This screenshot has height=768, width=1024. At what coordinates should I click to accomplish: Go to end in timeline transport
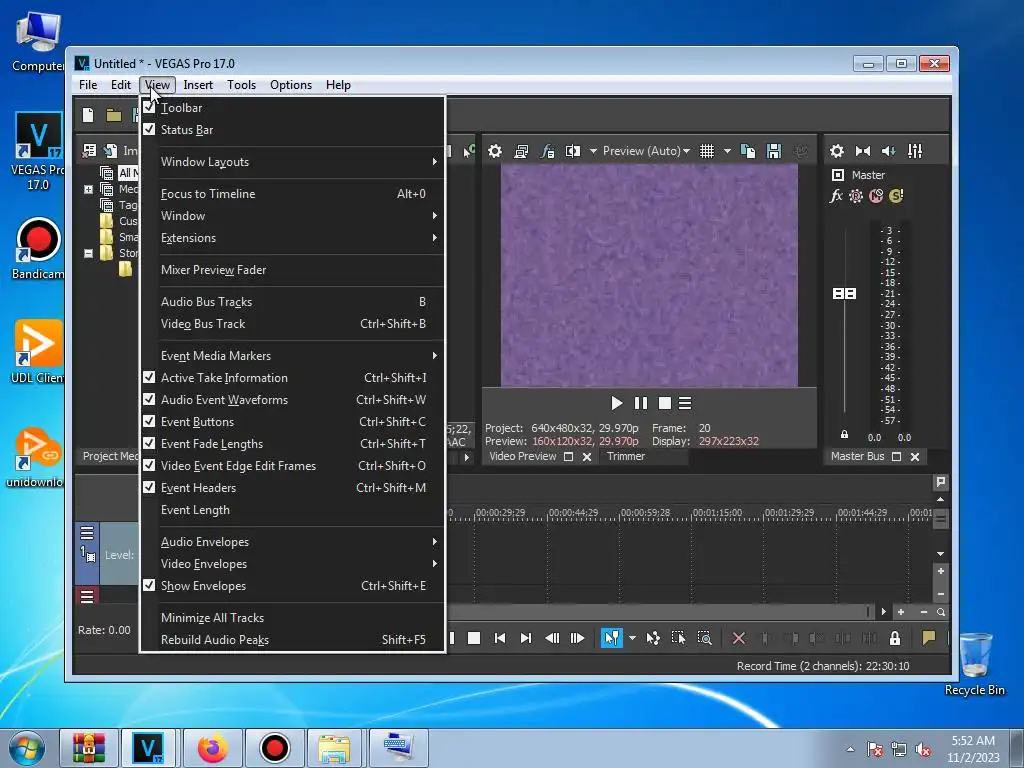pyautogui.click(x=526, y=638)
